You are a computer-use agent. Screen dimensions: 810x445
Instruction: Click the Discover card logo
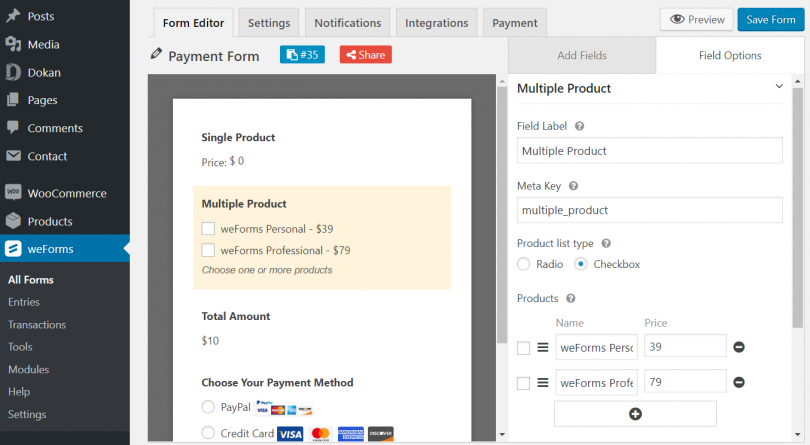(x=381, y=434)
